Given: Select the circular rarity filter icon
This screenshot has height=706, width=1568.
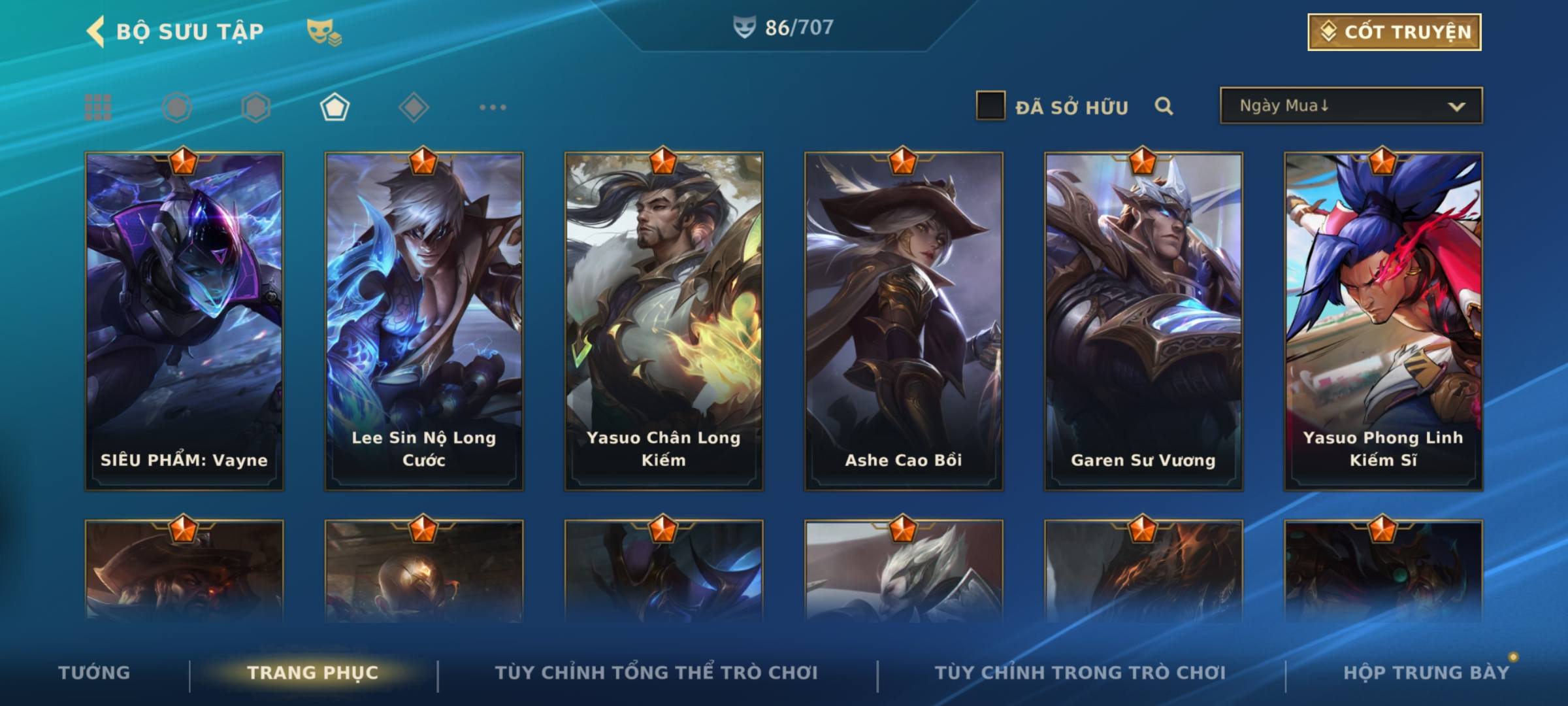Looking at the screenshot, I should pyautogui.click(x=177, y=107).
